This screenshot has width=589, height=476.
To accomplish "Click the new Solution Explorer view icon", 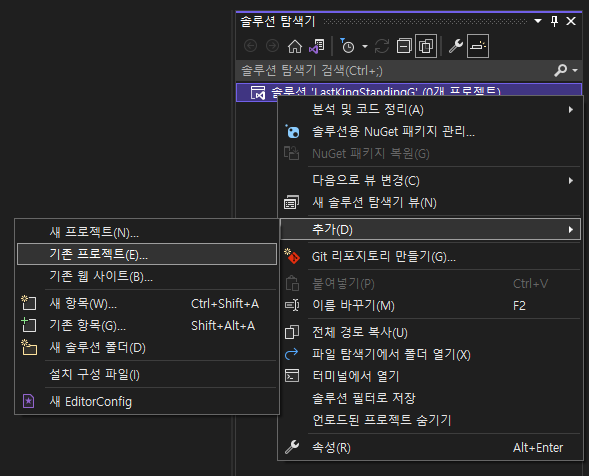I will coord(292,202).
